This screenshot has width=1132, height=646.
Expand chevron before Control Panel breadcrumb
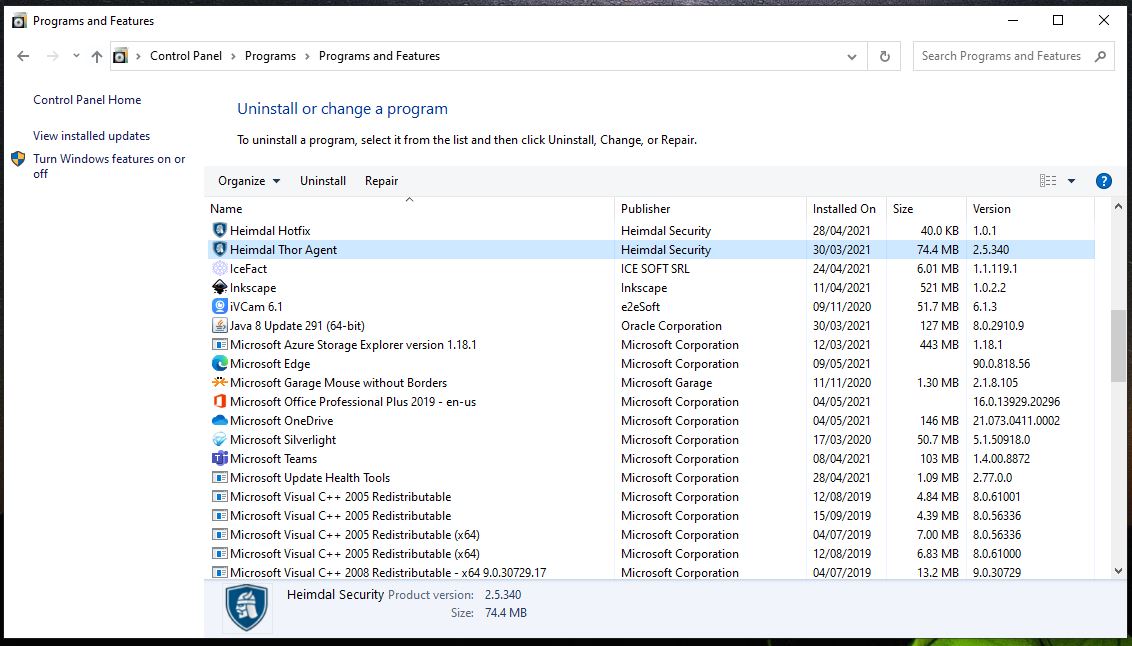(138, 56)
